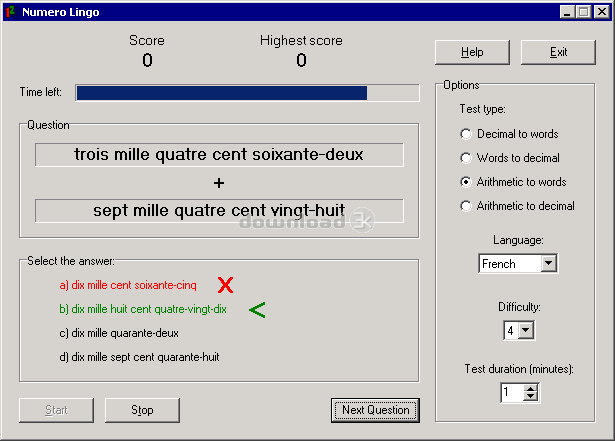Click the Next Question button
Screen dimensions: 615x441
coord(375,410)
